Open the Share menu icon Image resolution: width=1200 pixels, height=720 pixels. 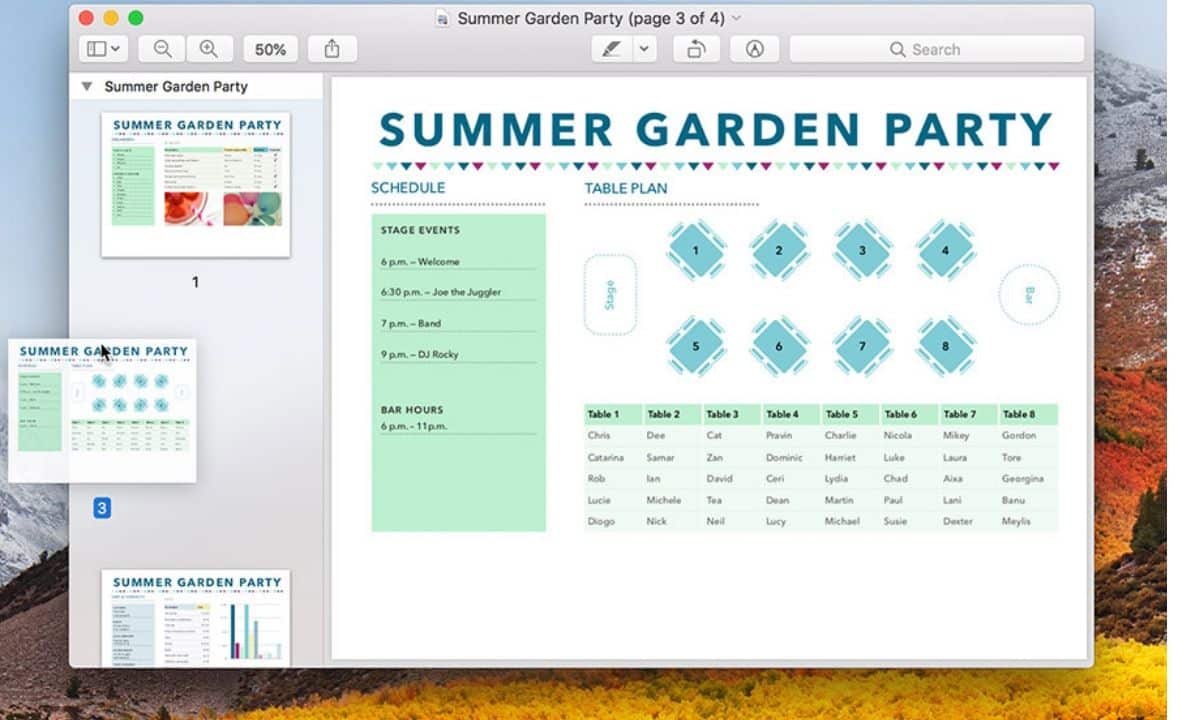(x=332, y=49)
